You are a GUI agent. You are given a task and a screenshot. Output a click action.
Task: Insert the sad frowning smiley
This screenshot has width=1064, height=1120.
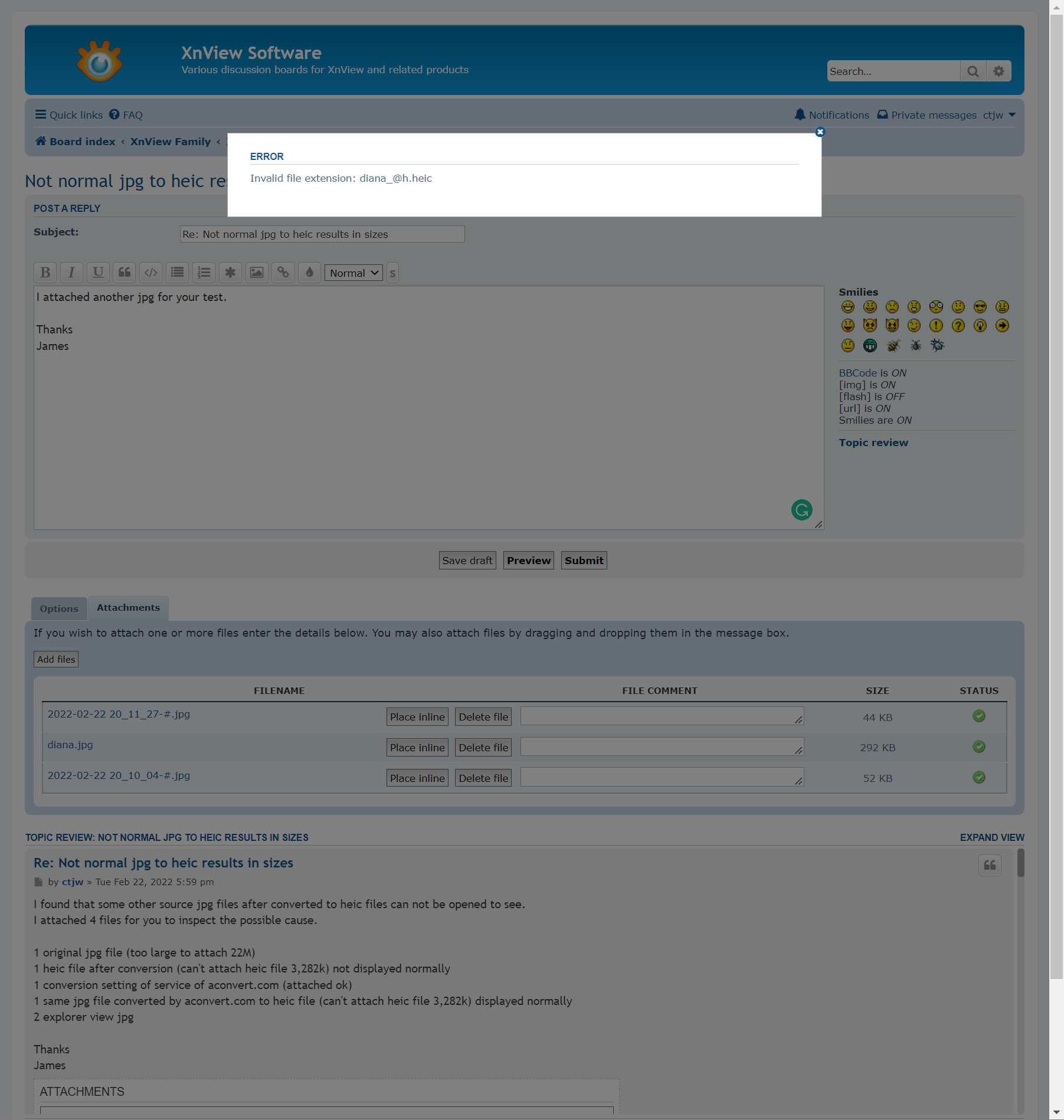892,307
